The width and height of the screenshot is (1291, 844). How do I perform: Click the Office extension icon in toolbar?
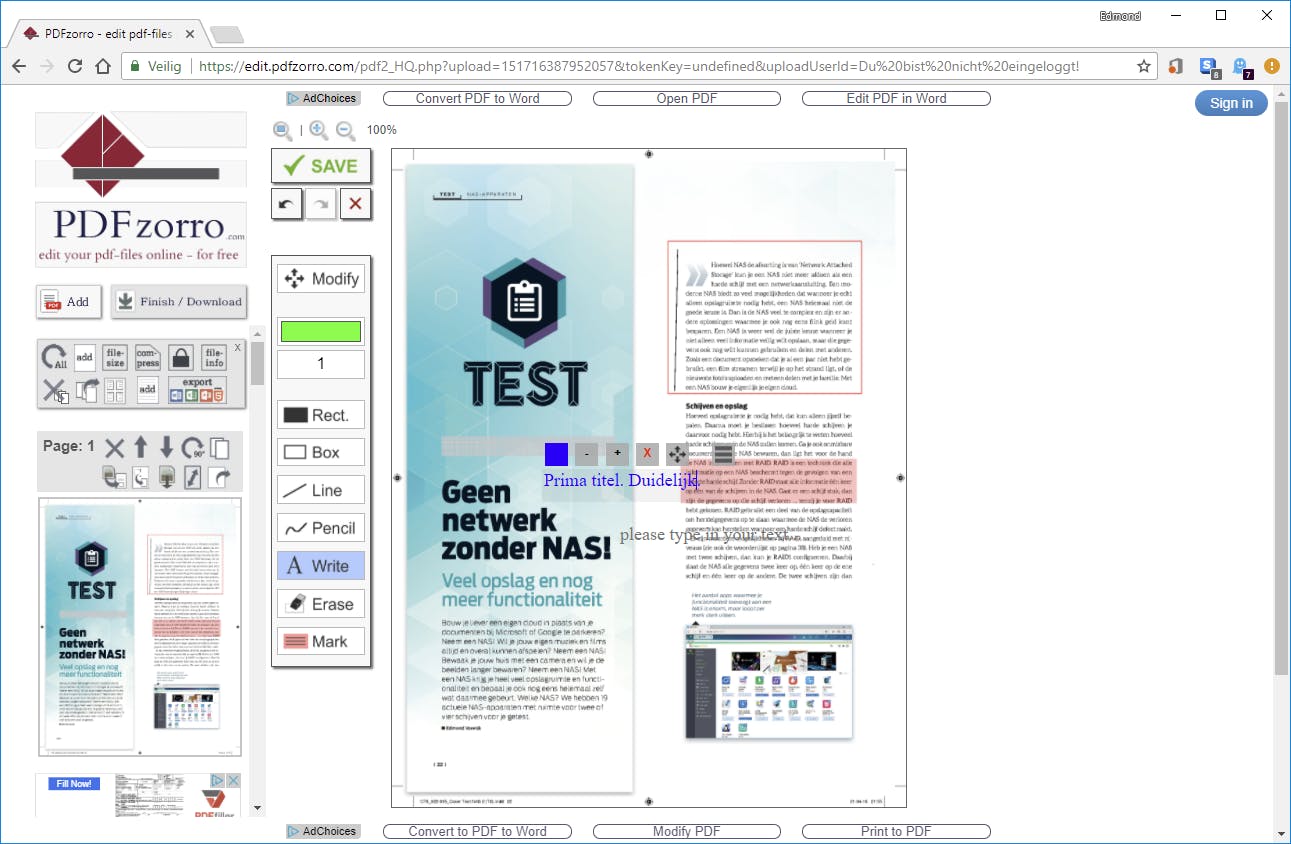click(1176, 66)
